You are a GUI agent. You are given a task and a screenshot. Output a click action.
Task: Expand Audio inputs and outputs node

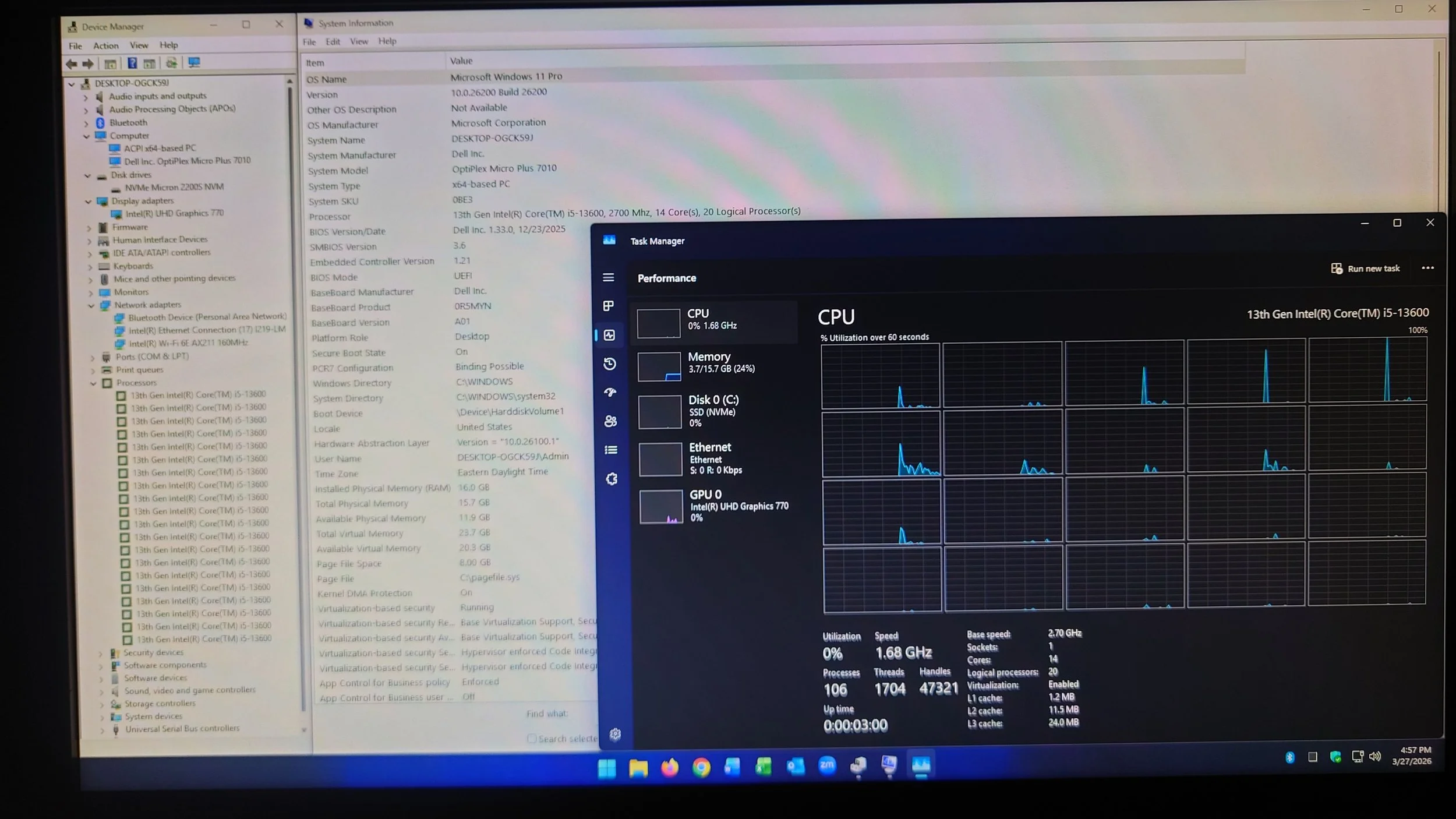(86, 97)
